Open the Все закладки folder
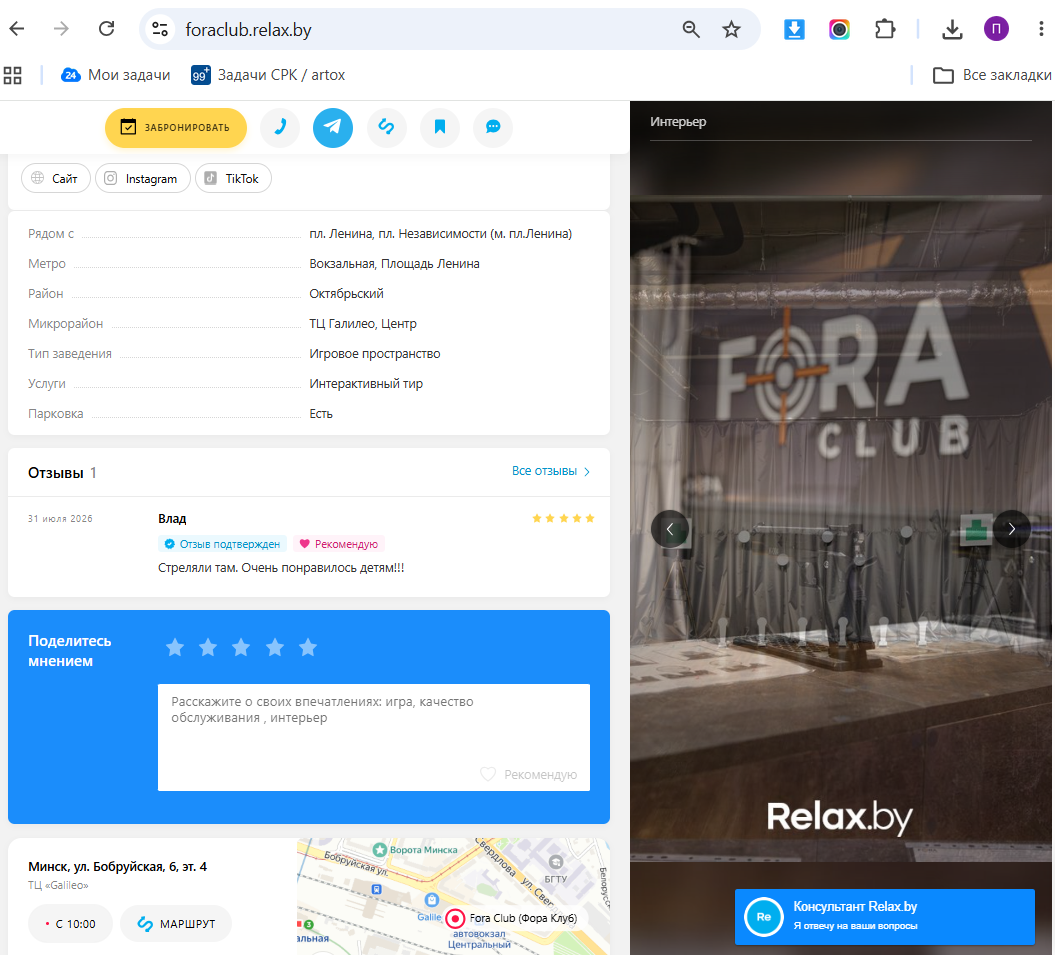The width and height of the screenshot is (1055, 955). tap(992, 75)
